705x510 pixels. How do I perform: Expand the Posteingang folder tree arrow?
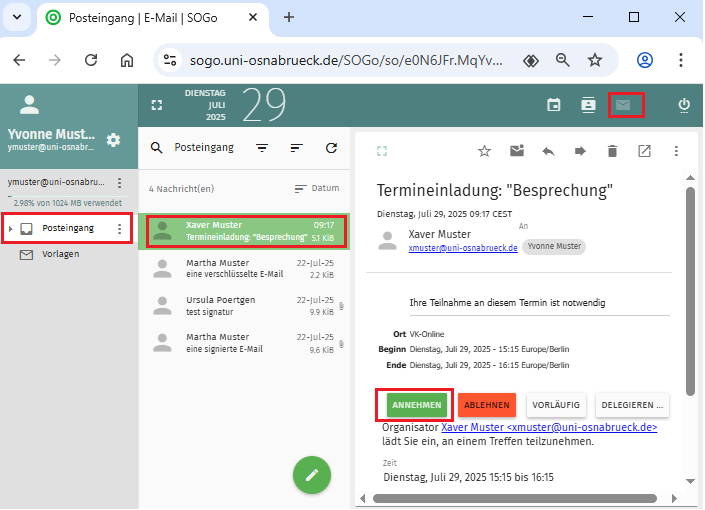[11, 229]
